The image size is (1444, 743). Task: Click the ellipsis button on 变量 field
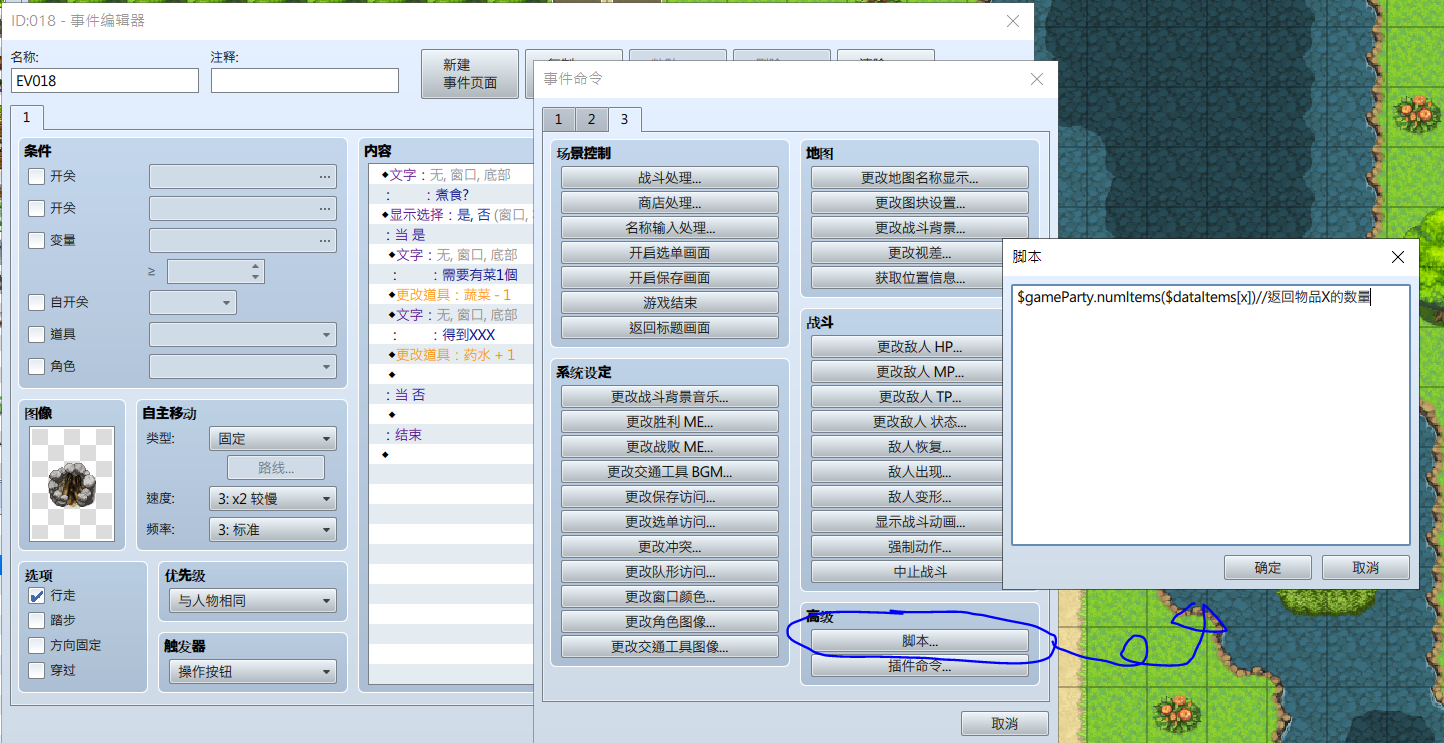point(324,240)
